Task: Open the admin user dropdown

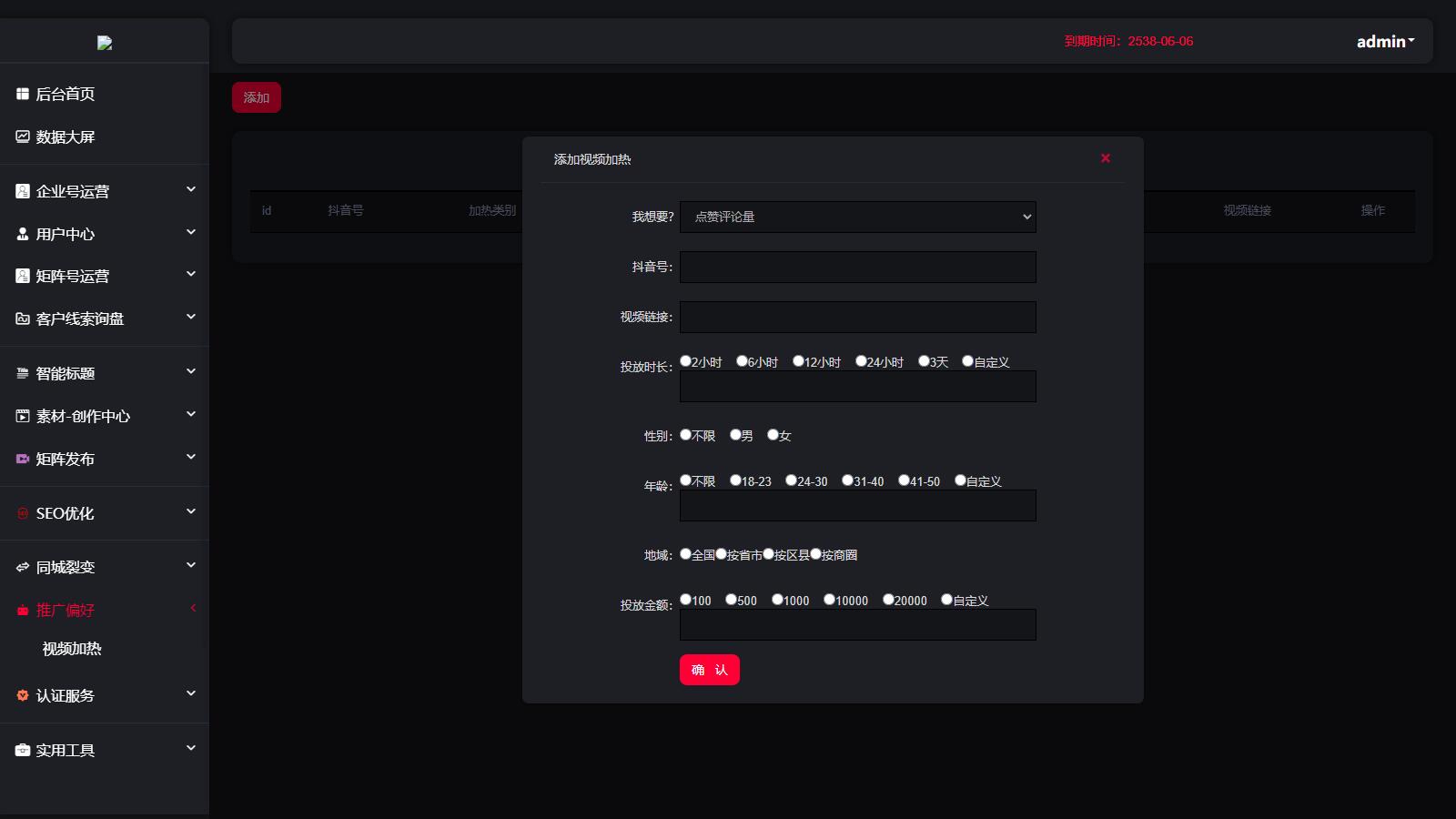Action: point(1385,41)
